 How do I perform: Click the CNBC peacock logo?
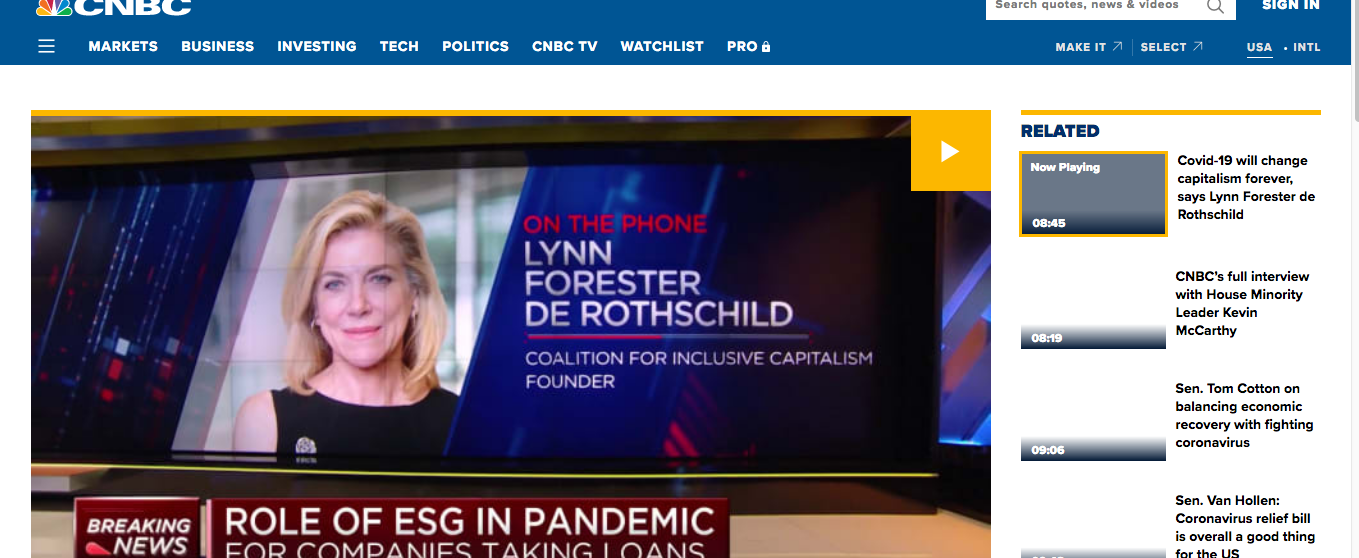click(x=112, y=7)
